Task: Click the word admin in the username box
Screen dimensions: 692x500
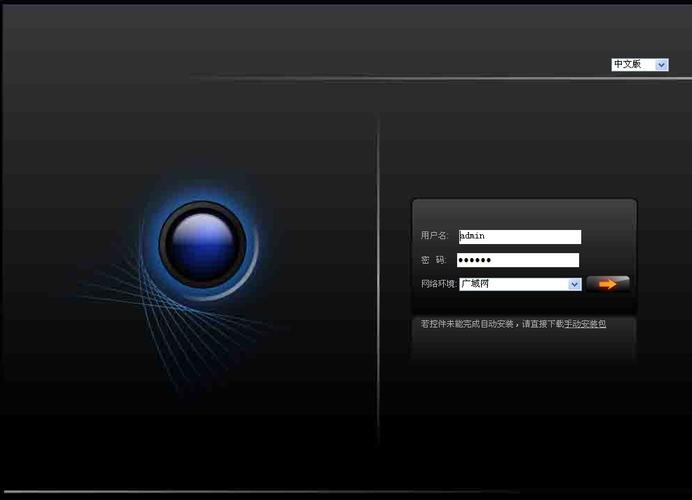Action: coord(472,237)
